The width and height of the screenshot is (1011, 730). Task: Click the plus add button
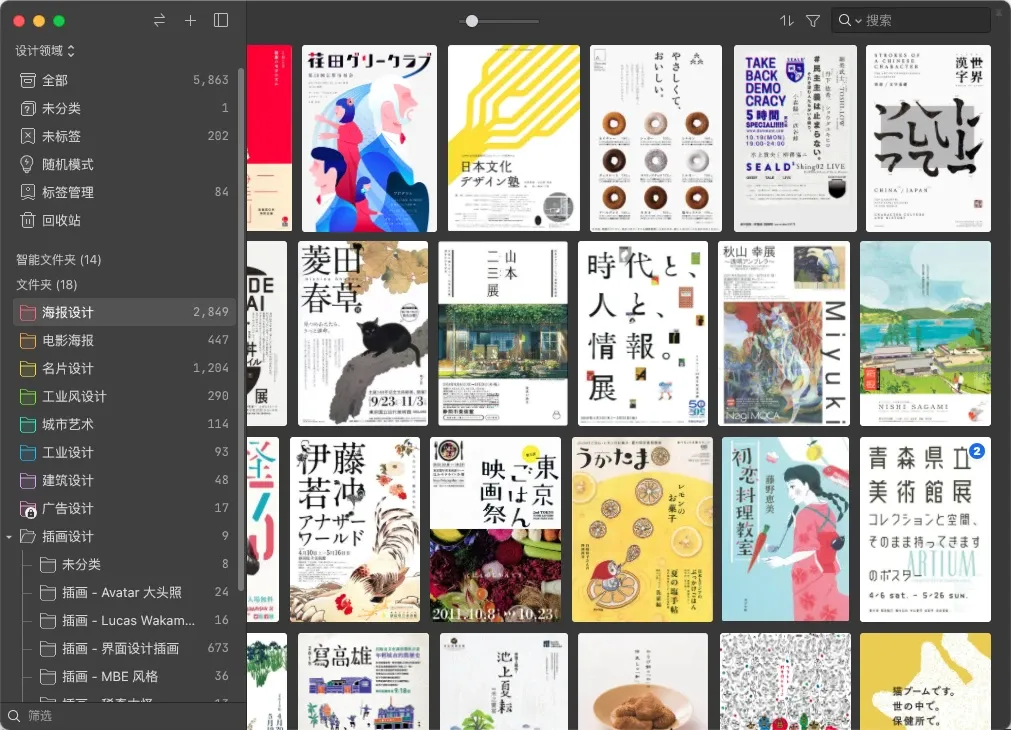point(190,21)
